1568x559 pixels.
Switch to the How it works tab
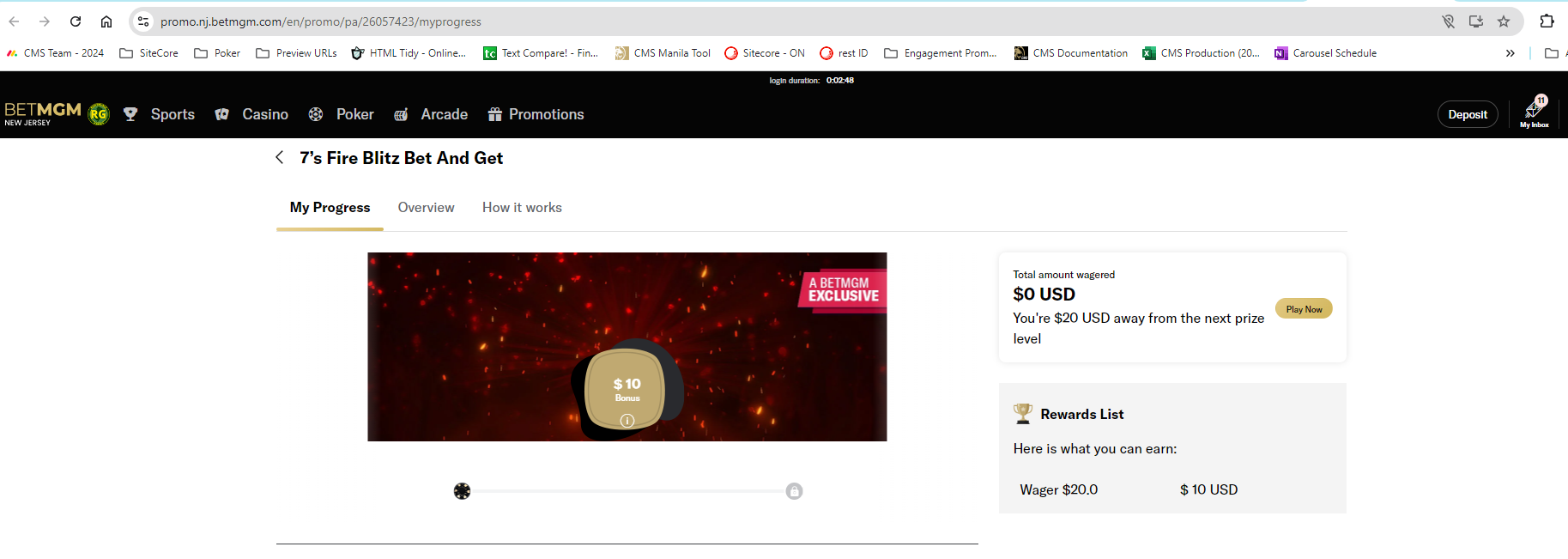(522, 208)
